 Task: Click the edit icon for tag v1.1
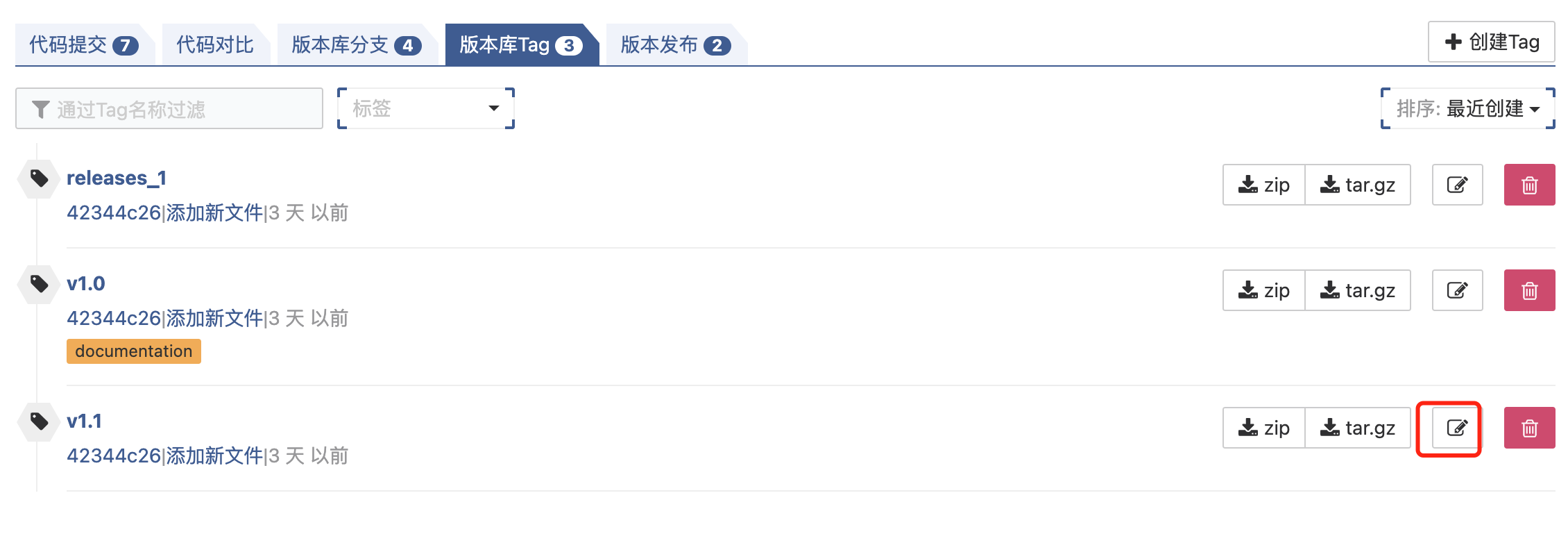tap(1457, 428)
